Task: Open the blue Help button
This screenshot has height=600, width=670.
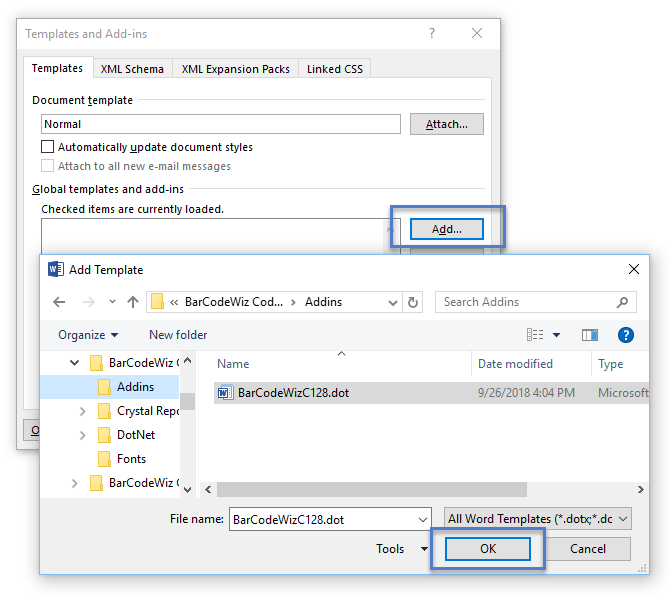Action: pos(626,335)
